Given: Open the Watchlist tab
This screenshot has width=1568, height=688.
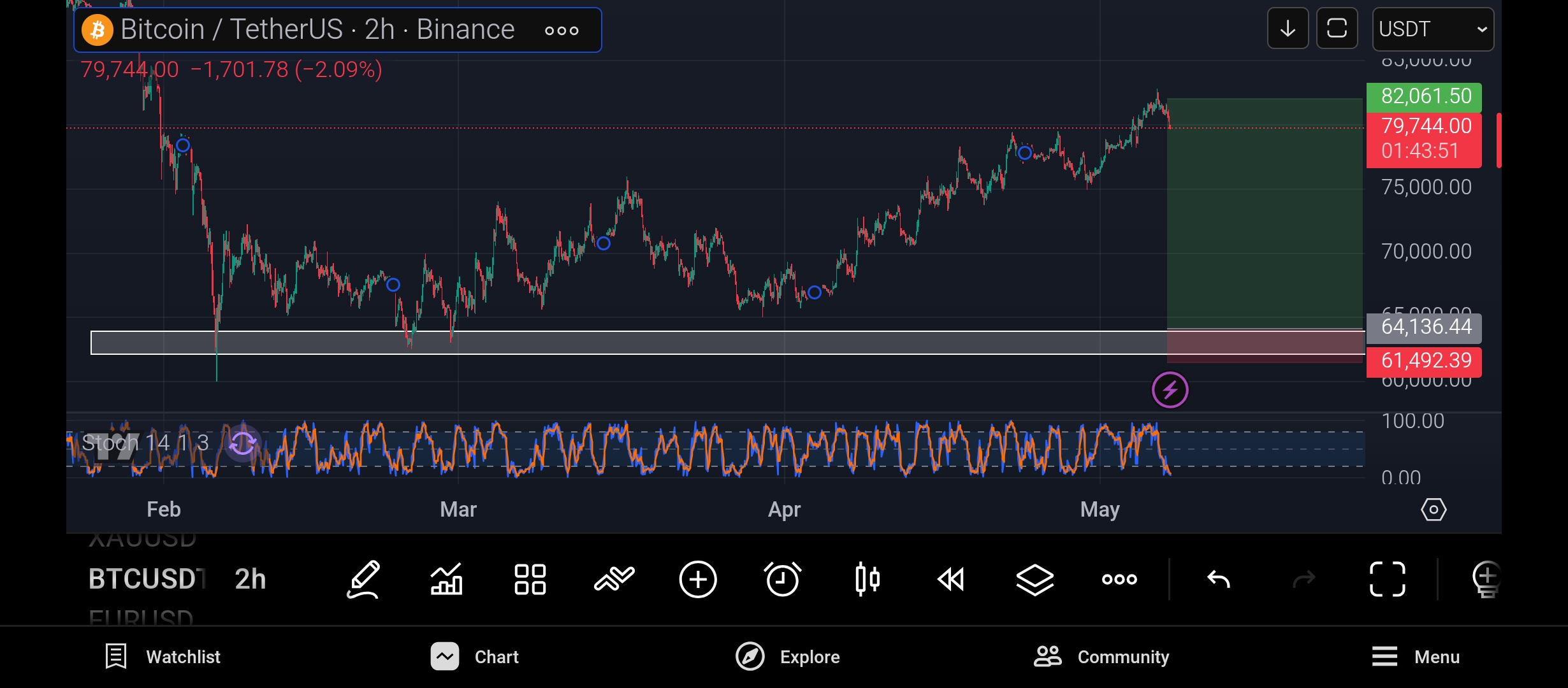Looking at the screenshot, I should 163,657.
